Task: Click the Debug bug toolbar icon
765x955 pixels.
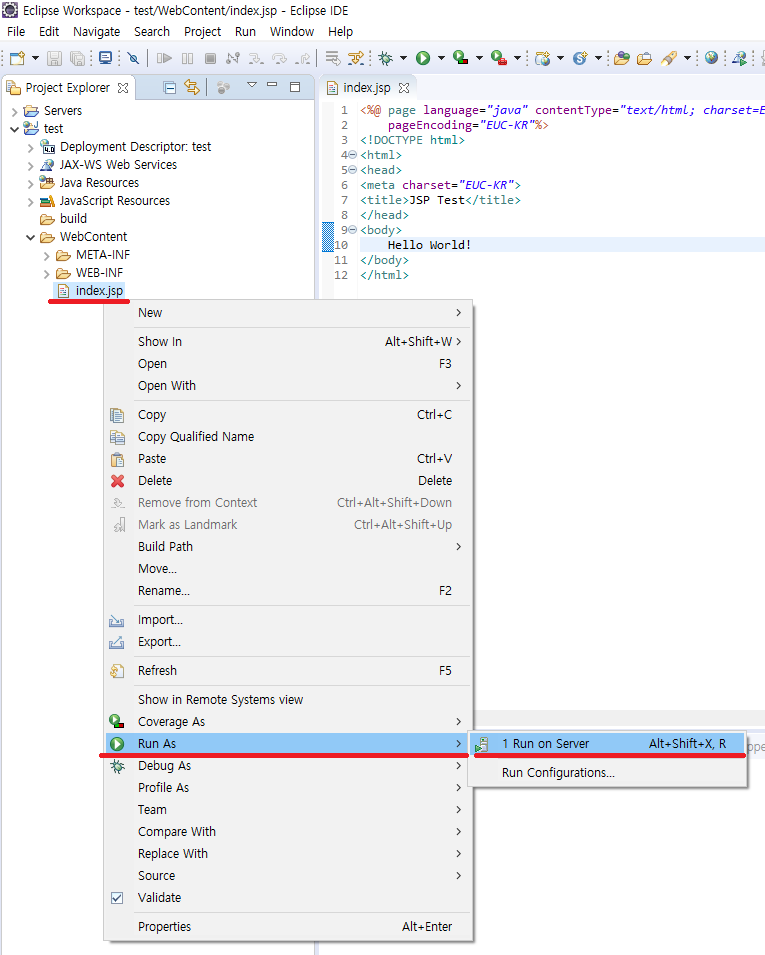Action: (386, 58)
